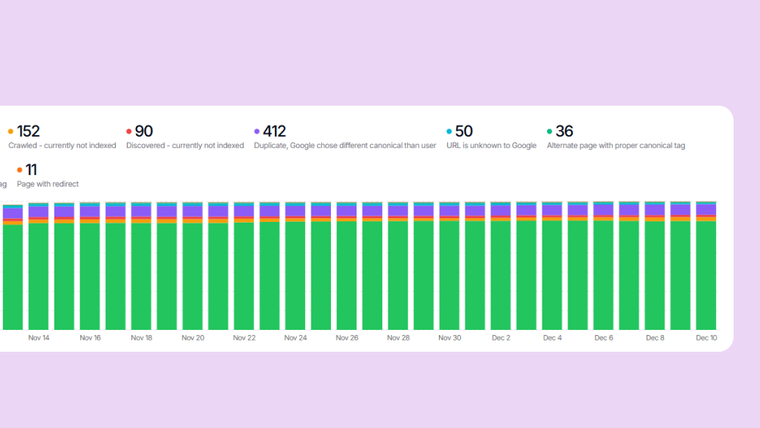This screenshot has height=428, width=760.
Task: Click the number 412 duplicate count
Action: click(x=274, y=132)
